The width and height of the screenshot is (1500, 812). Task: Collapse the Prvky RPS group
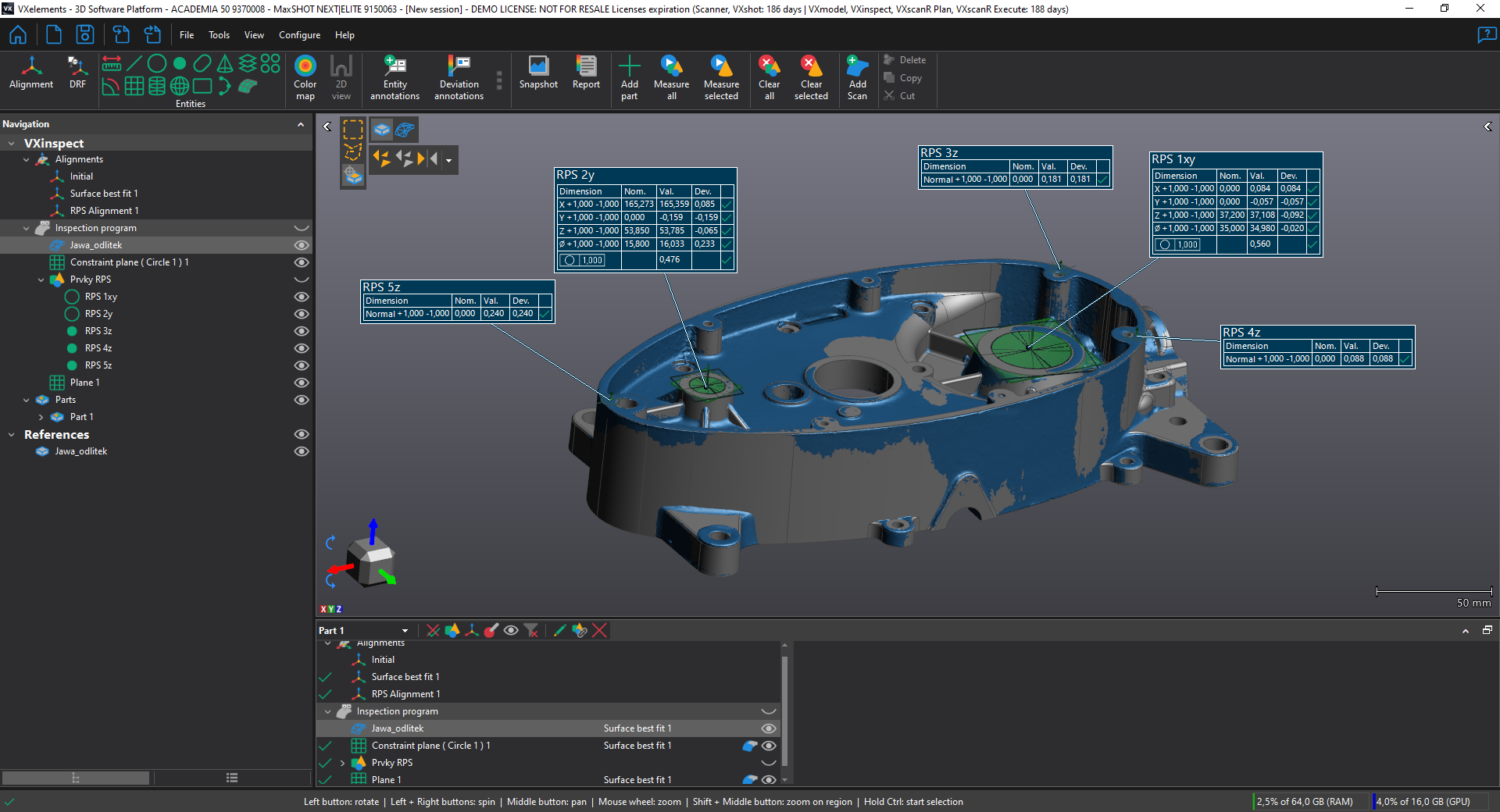click(x=41, y=280)
